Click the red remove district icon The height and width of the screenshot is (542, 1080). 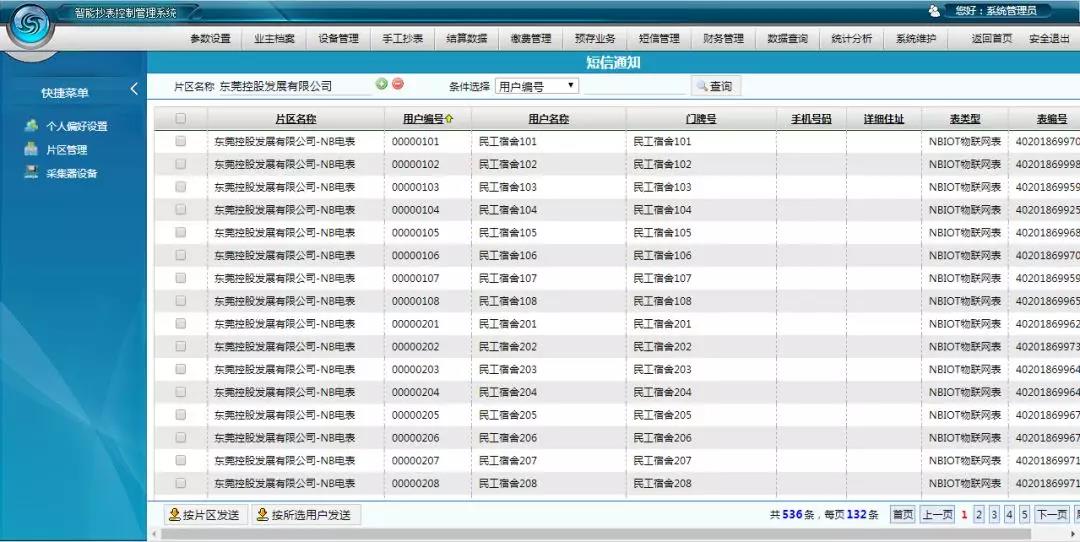coord(398,84)
